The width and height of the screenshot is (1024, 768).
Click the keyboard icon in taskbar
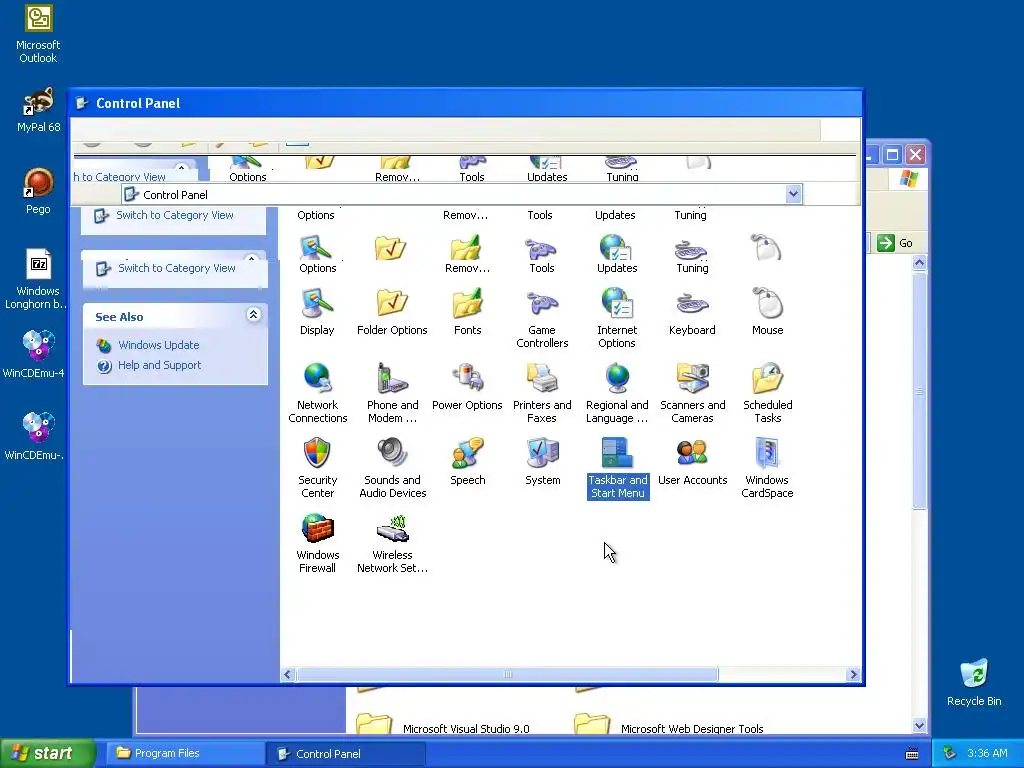coord(912,754)
